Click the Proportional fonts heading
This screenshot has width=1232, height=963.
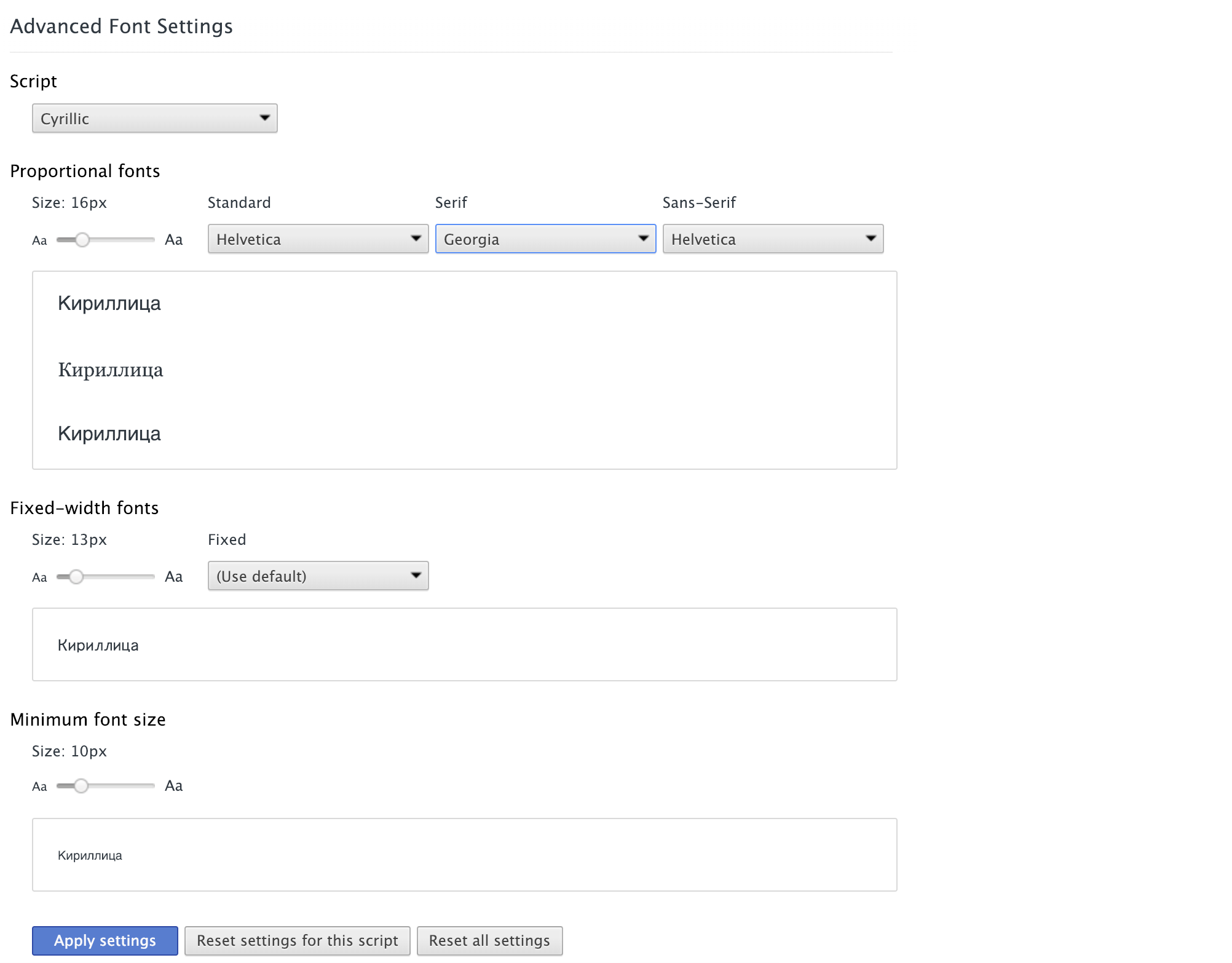pos(85,171)
